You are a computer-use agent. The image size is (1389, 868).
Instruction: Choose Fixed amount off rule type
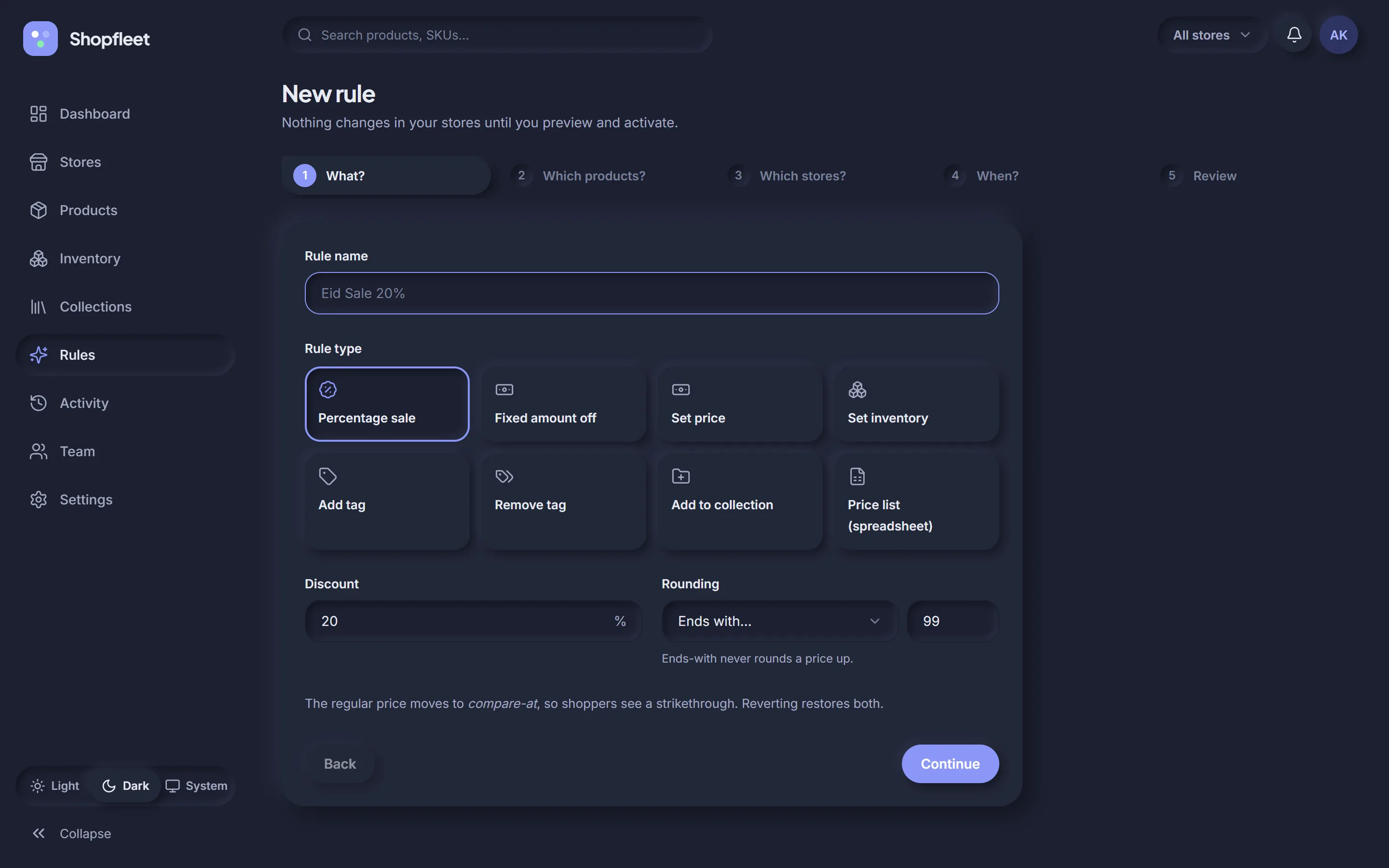click(x=564, y=404)
